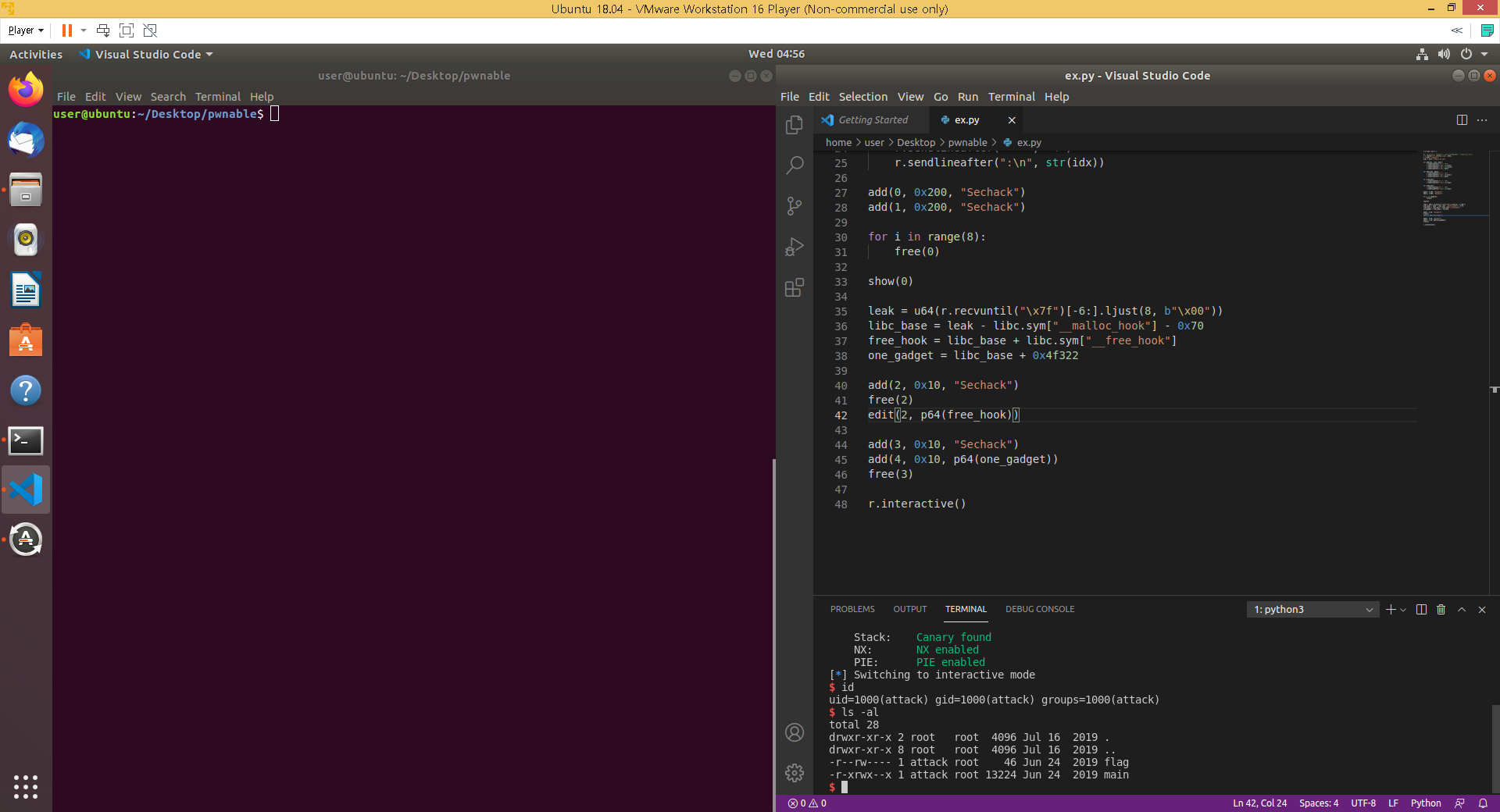The width and height of the screenshot is (1500, 812).
Task: Open Visual Studio Code app menu in top bar
Action: coord(146,55)
